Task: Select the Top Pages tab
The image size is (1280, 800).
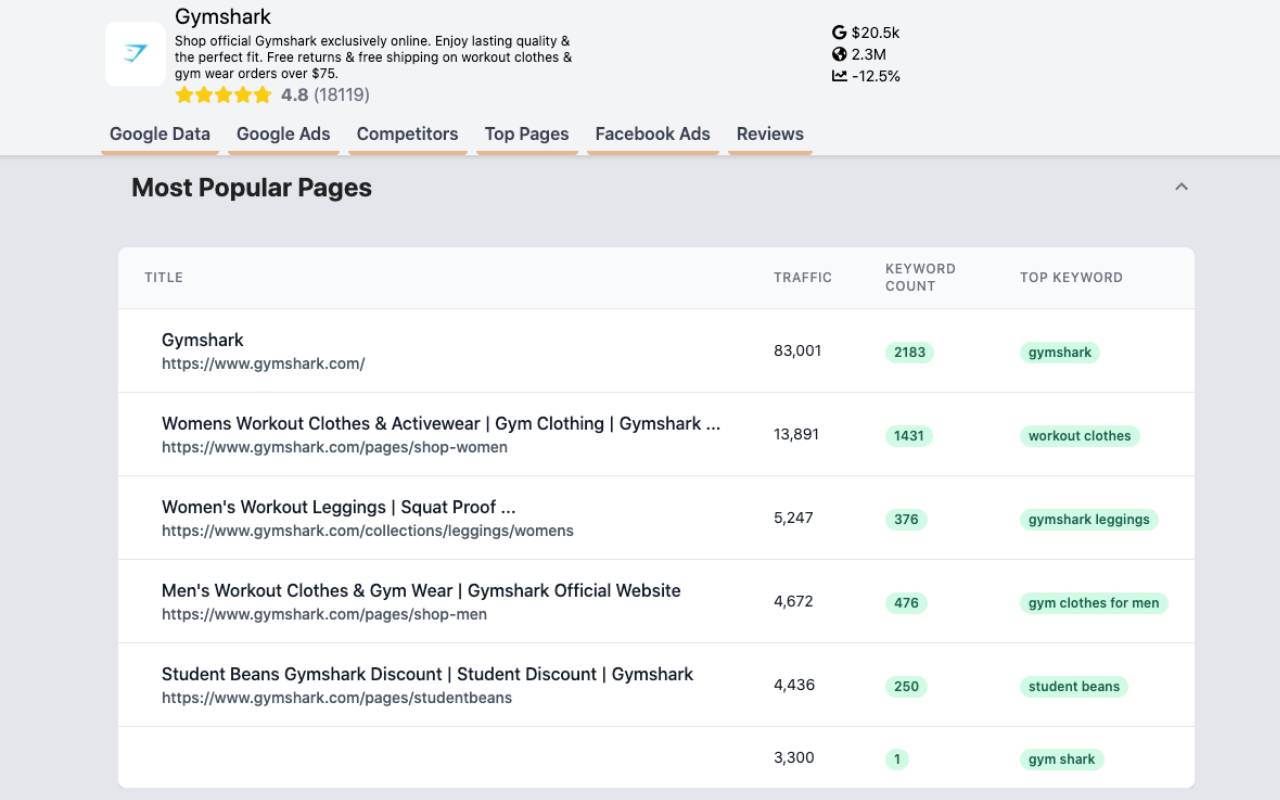Action: [527, 134]
